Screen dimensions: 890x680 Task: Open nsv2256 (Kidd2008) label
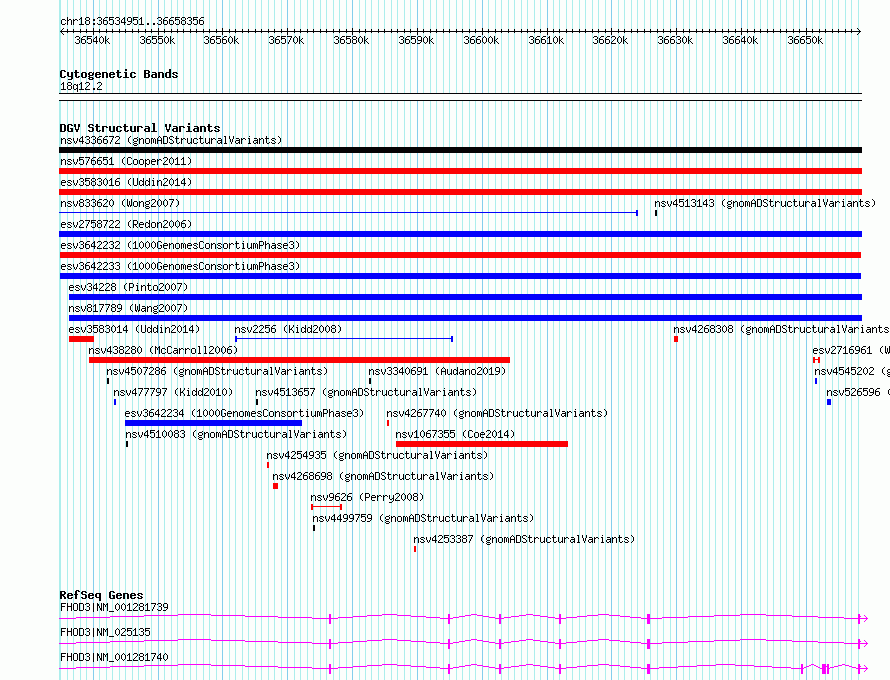click(x=288, y=329)
